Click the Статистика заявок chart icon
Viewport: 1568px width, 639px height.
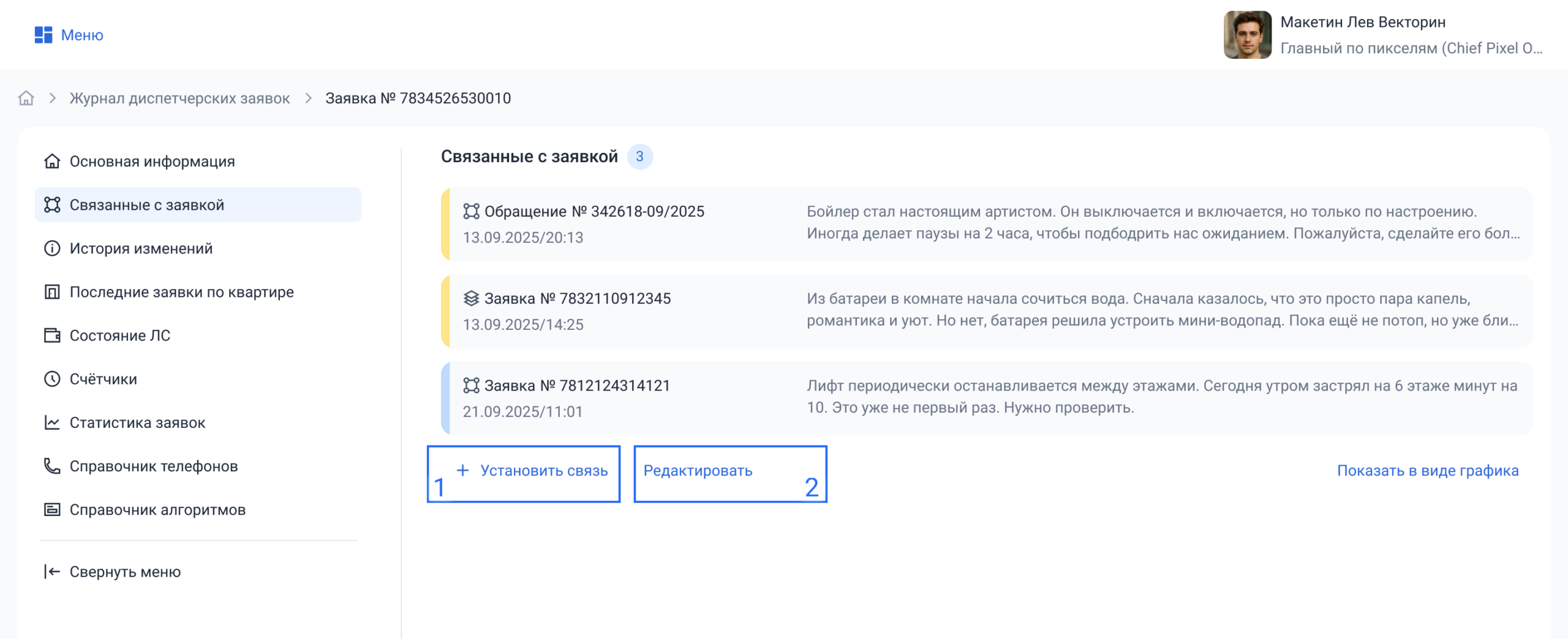point(52,422)
